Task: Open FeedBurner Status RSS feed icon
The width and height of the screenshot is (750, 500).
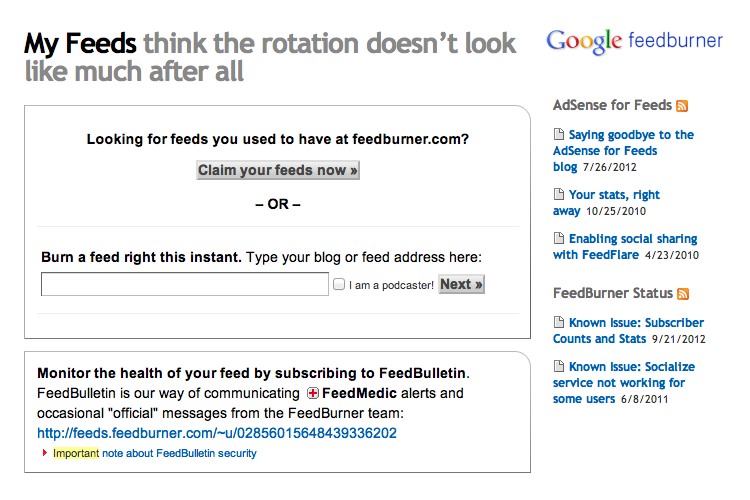Action: [x=684, y=293]
